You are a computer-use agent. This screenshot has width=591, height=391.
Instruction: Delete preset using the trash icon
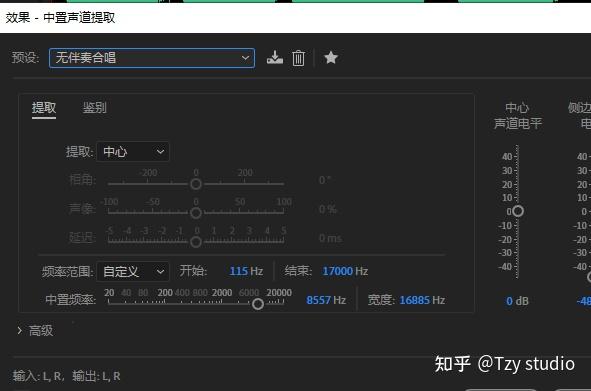[x=298, y=58]
